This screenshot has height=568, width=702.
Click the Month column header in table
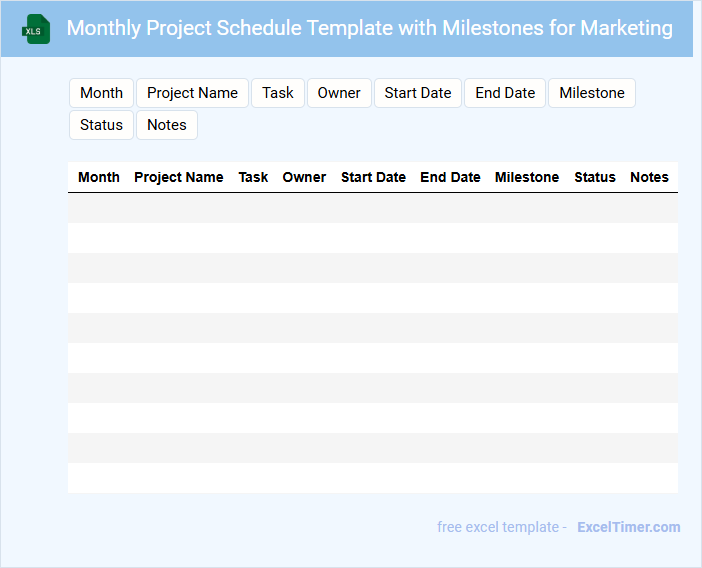99,177
